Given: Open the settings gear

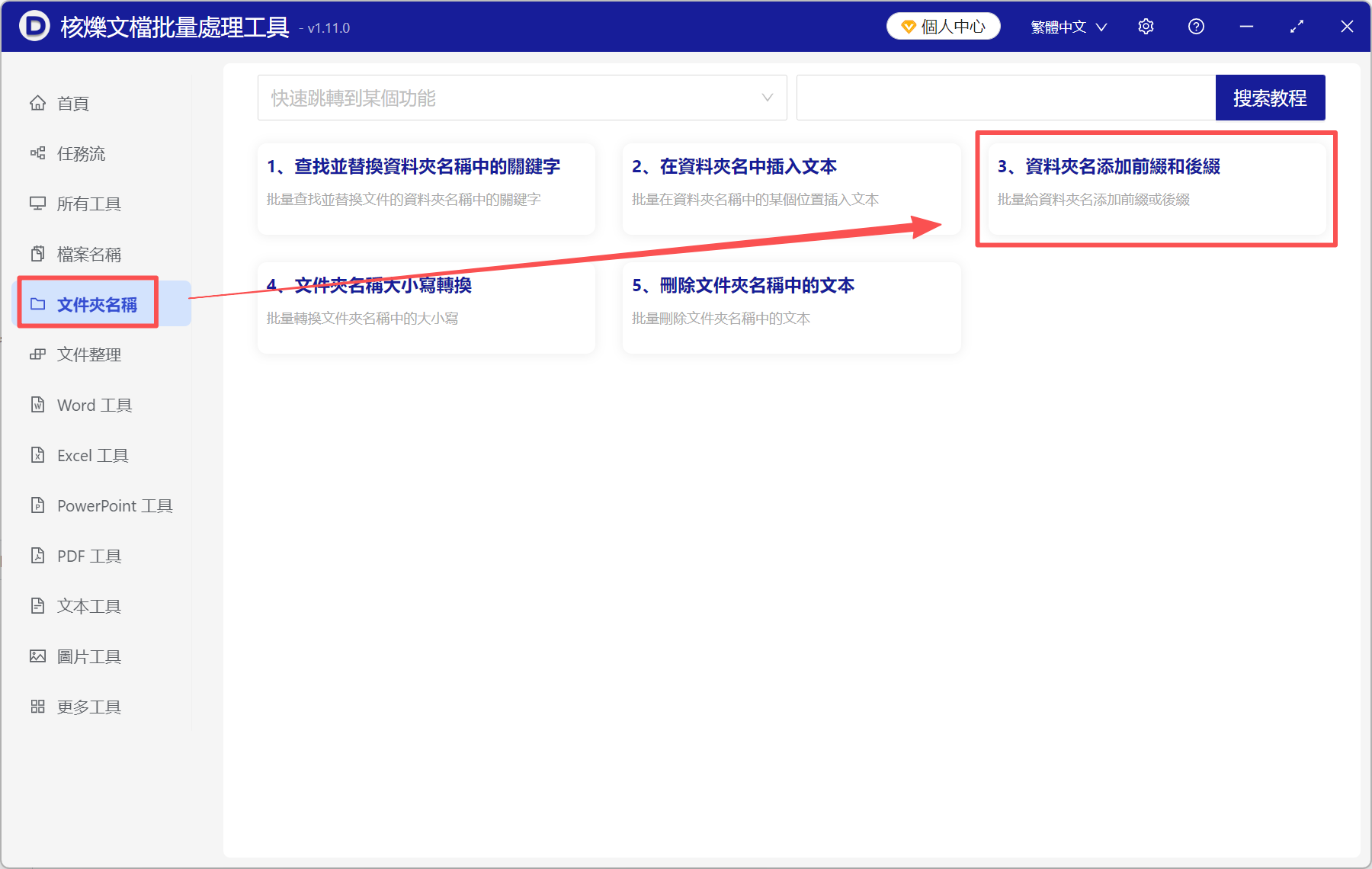Looking at the screenshot, I should click(1146, 26).
